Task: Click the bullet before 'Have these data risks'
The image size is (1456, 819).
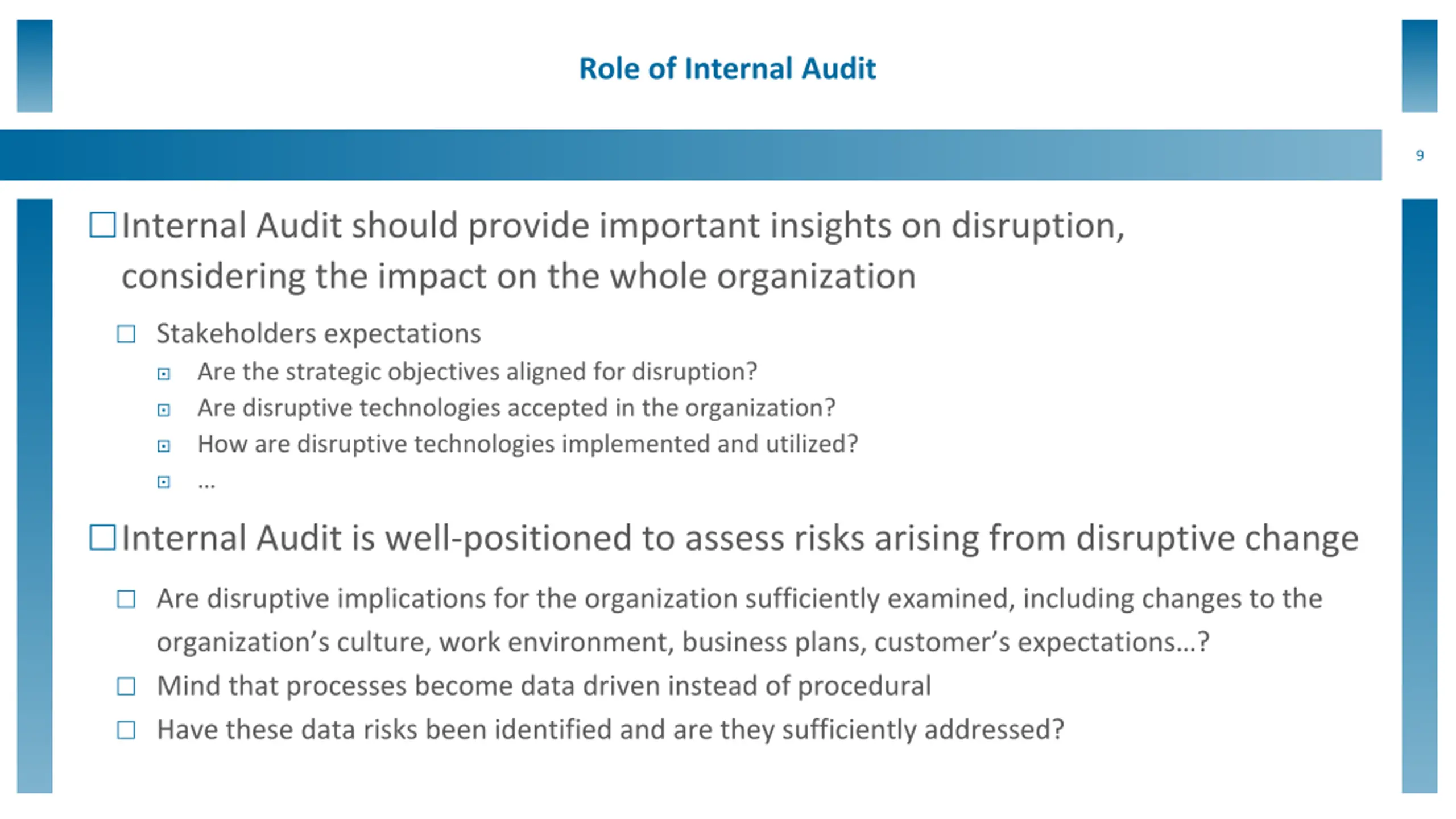Action: [126, 730]
